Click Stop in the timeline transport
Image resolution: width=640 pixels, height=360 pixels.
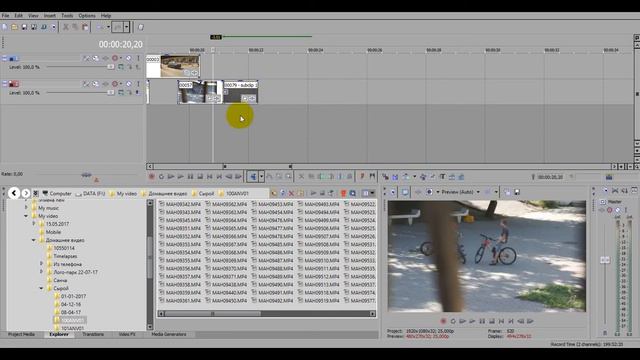click(200, 177)
